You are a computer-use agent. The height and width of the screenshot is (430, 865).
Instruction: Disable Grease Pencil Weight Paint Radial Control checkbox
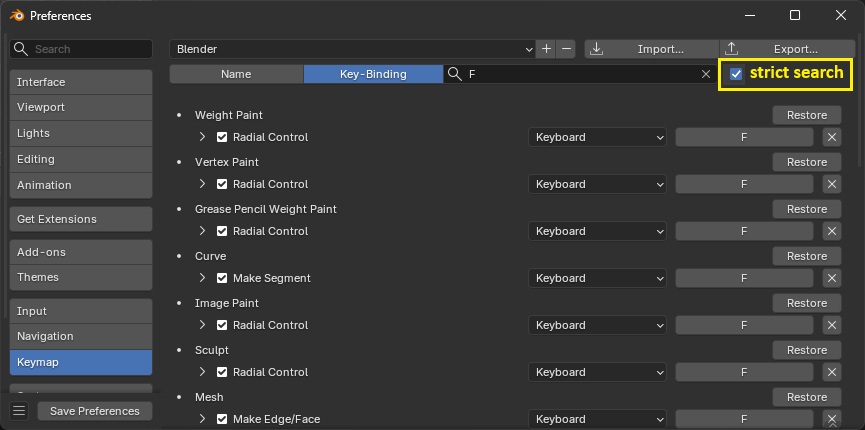click(x=222, y=231)
